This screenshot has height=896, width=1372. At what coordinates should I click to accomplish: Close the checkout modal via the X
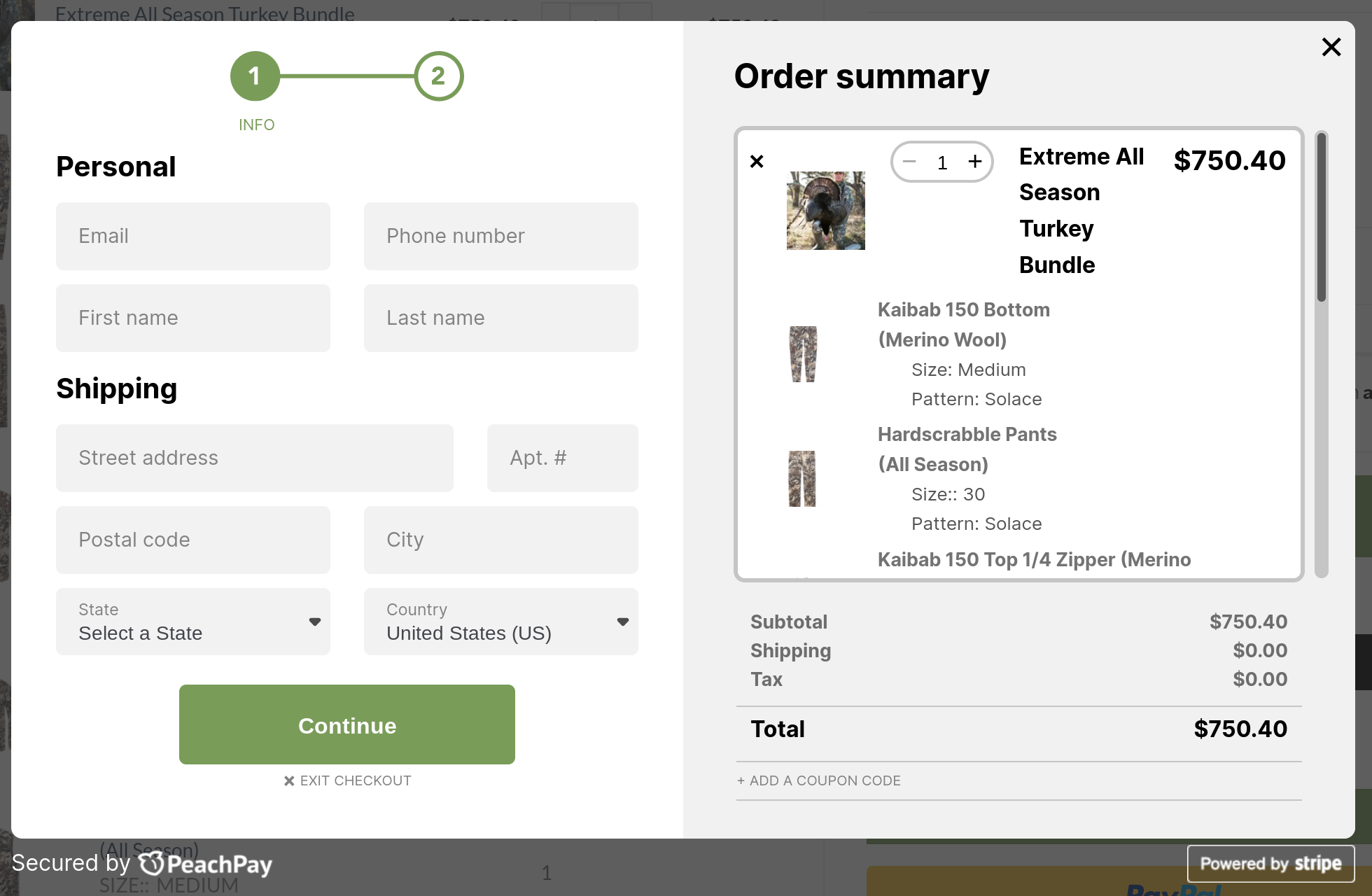point(1331,47)
